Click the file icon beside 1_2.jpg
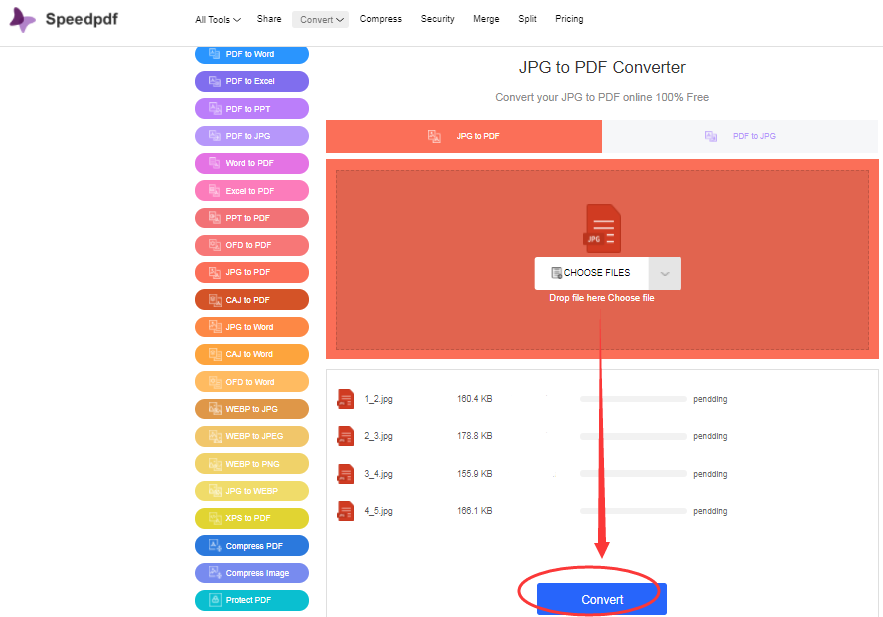 tap(345, 399)
